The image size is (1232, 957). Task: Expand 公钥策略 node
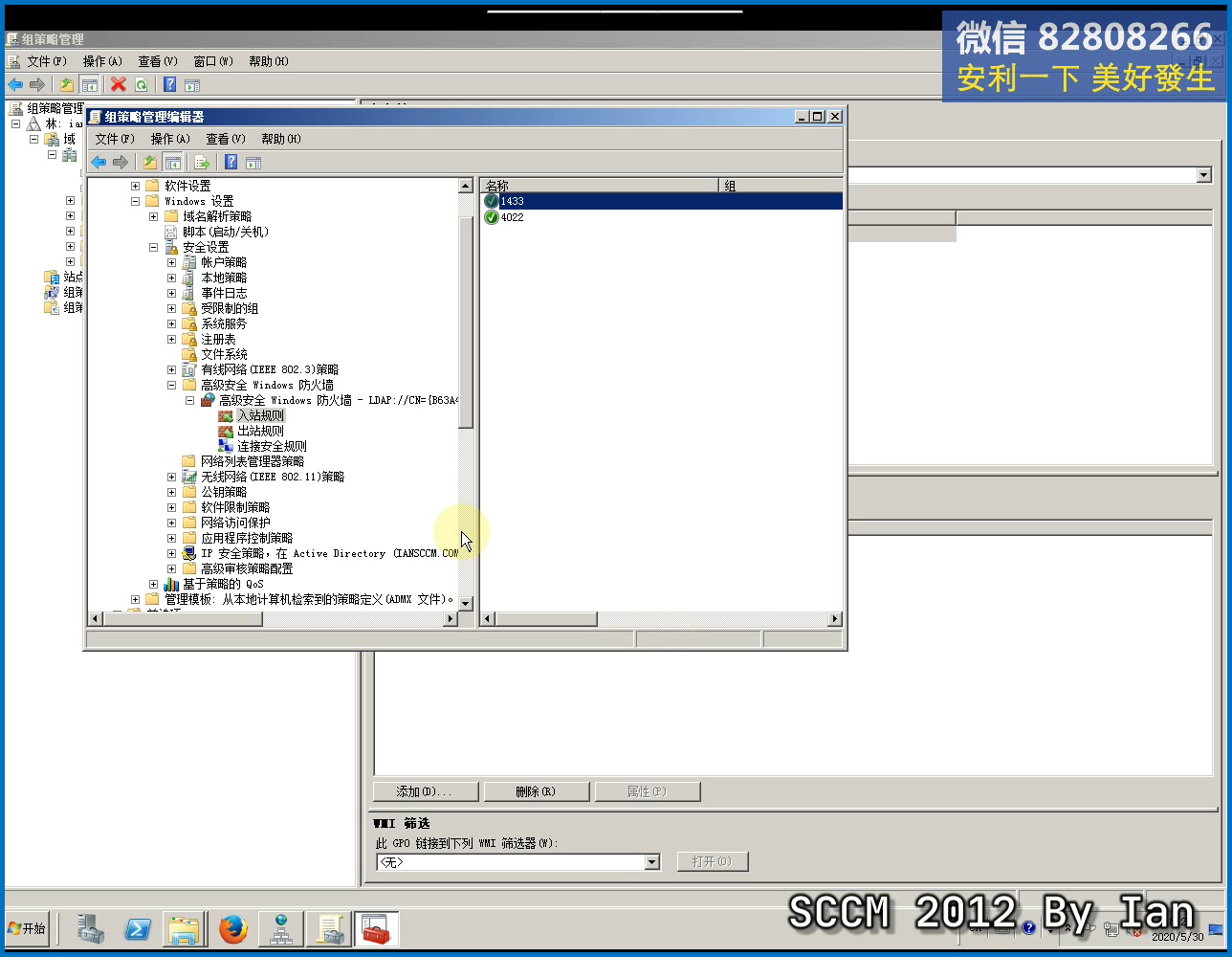coord(171,492)
